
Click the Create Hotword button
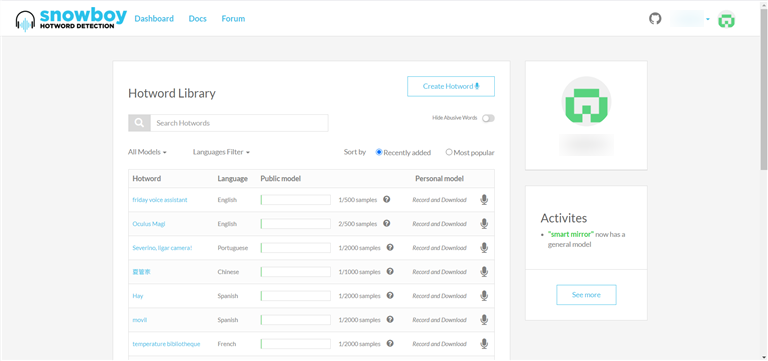[x=451, y=86]
